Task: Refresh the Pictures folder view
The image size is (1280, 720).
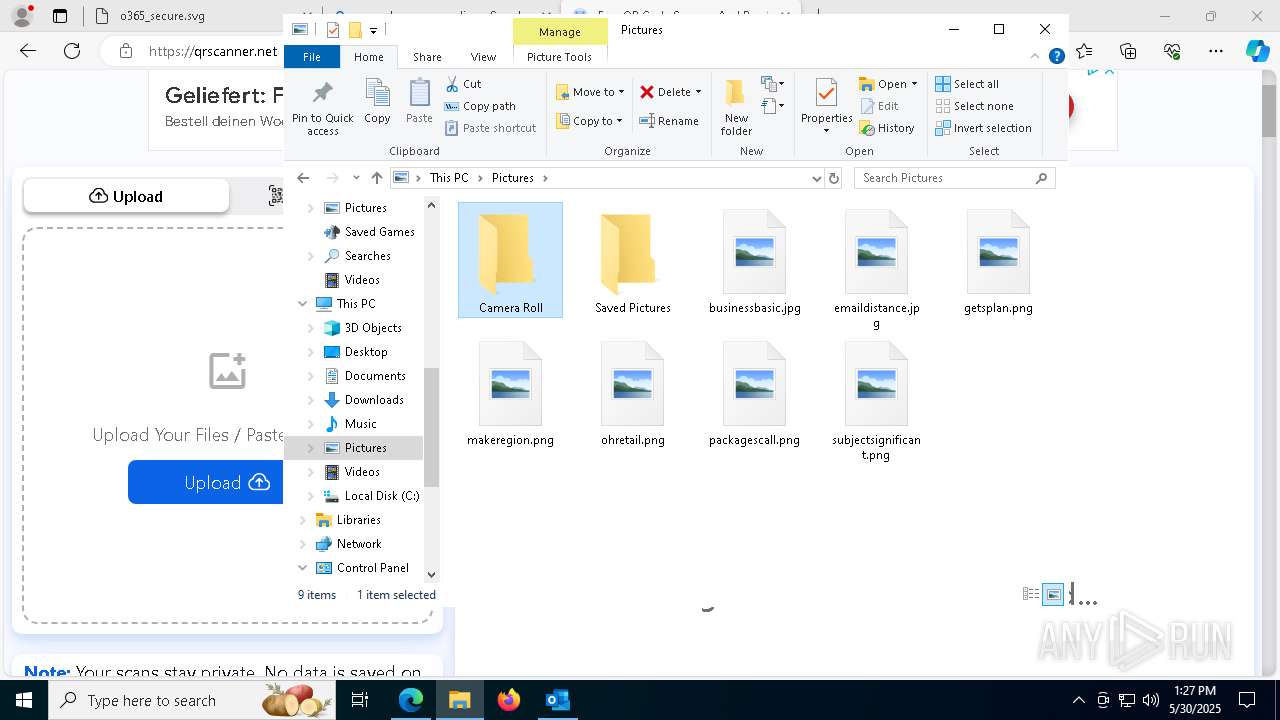Action: coord(834,178)
